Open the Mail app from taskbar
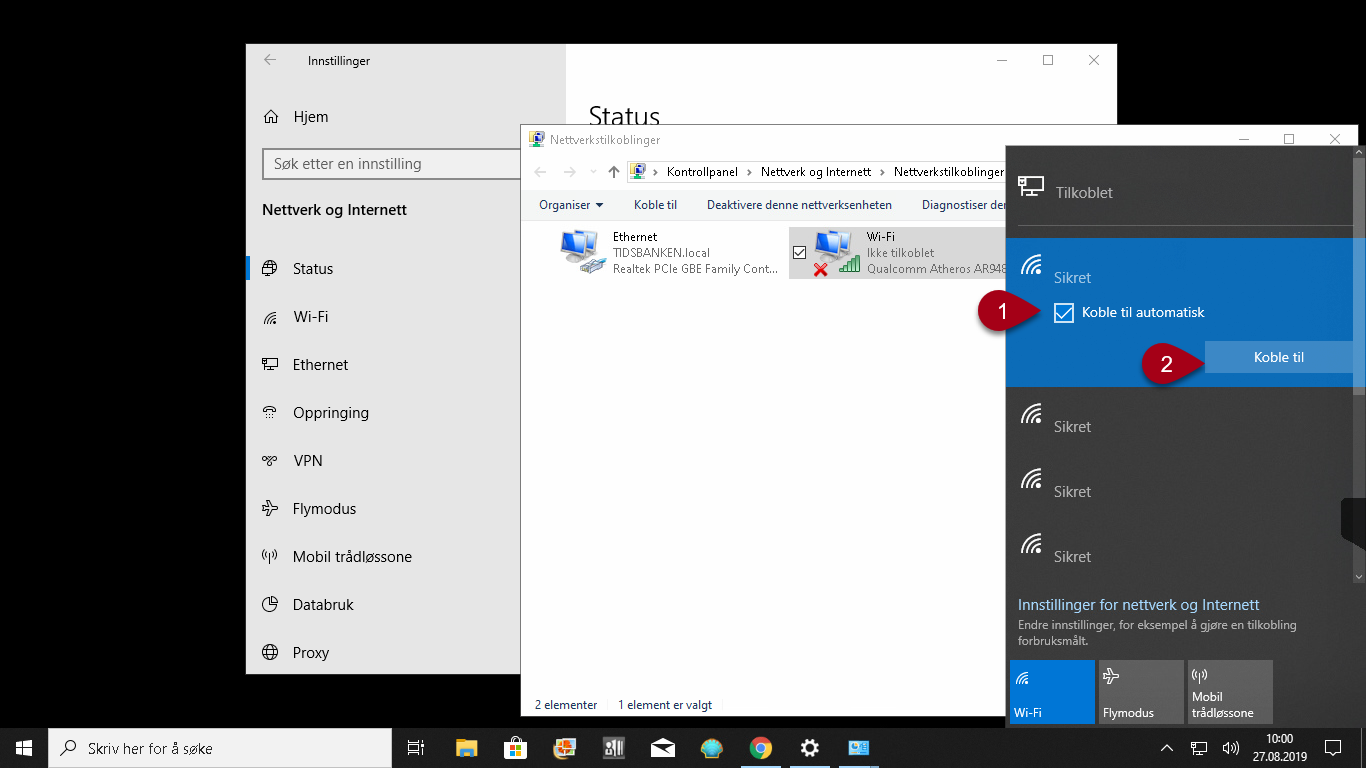This screenshot has width=1366, height=768. (662, 748)
